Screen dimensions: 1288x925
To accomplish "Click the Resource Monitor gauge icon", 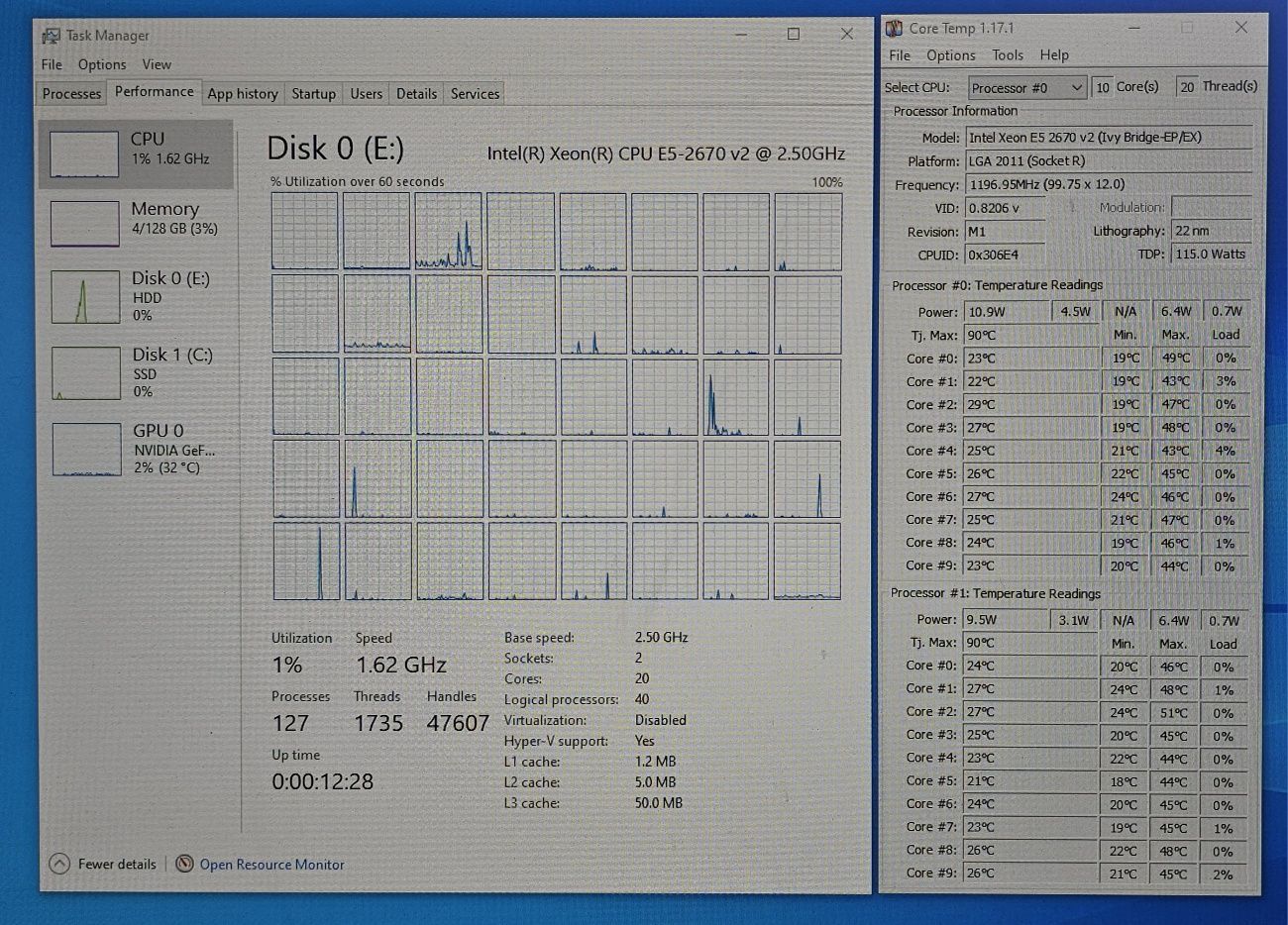I will (x=184, y=864).
